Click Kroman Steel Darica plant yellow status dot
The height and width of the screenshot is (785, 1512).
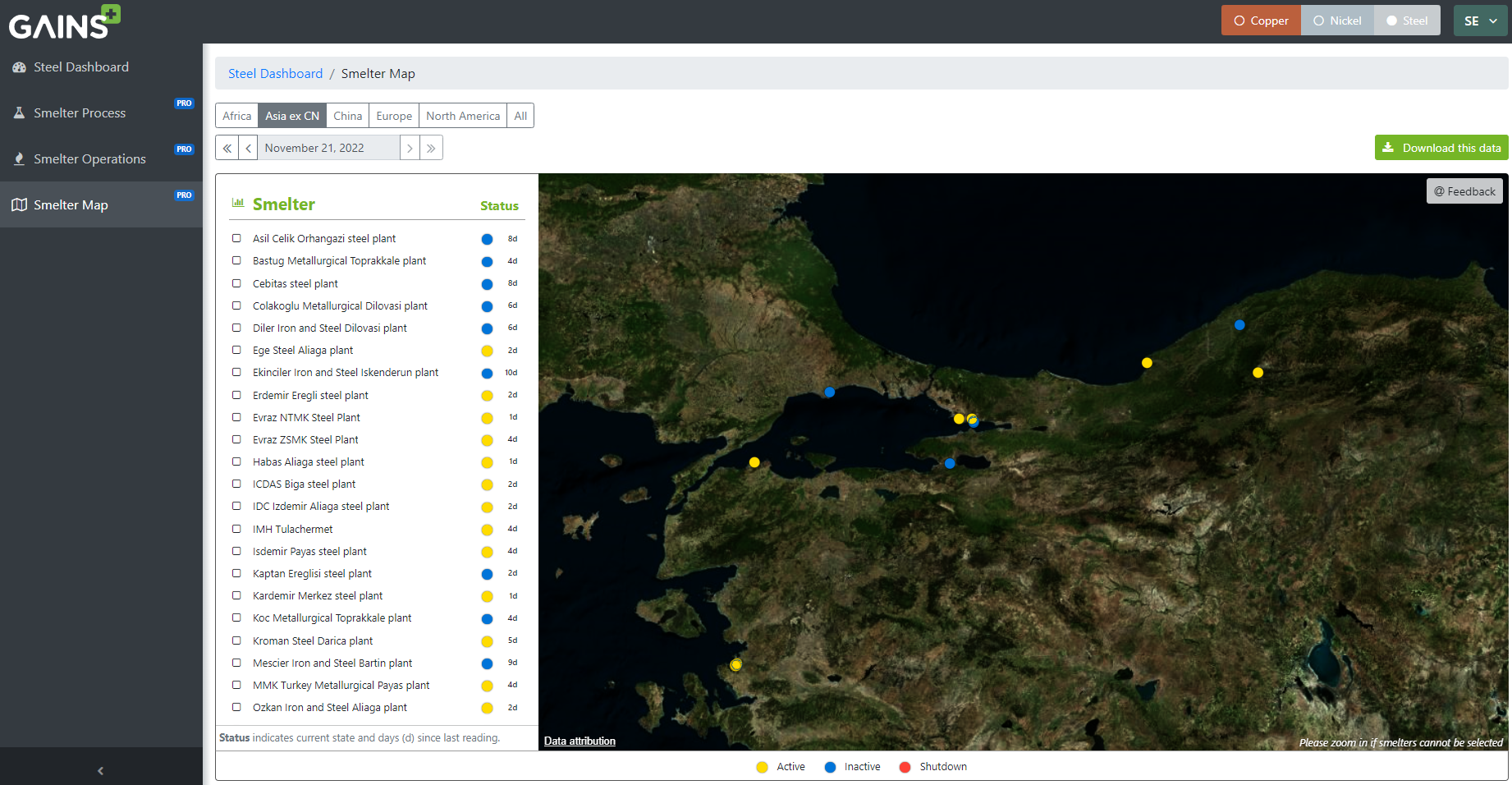(487, 641)
